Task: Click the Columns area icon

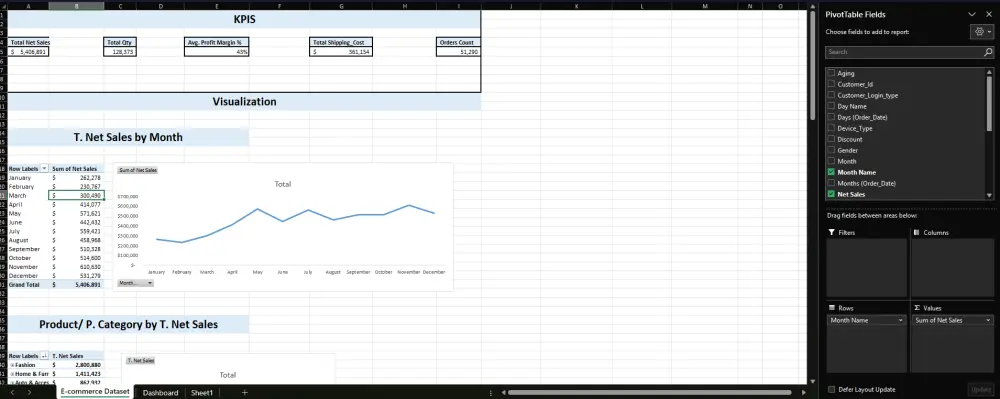Action: tap(916, 233)
